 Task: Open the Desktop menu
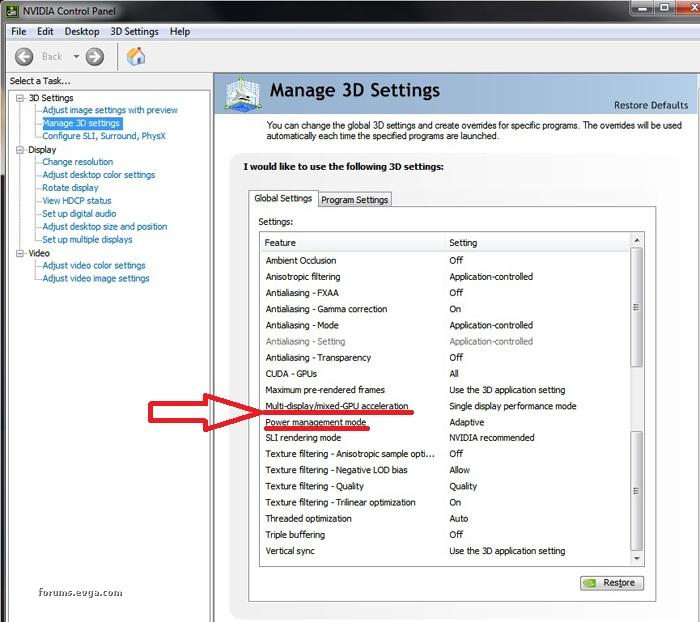(82, 32)
